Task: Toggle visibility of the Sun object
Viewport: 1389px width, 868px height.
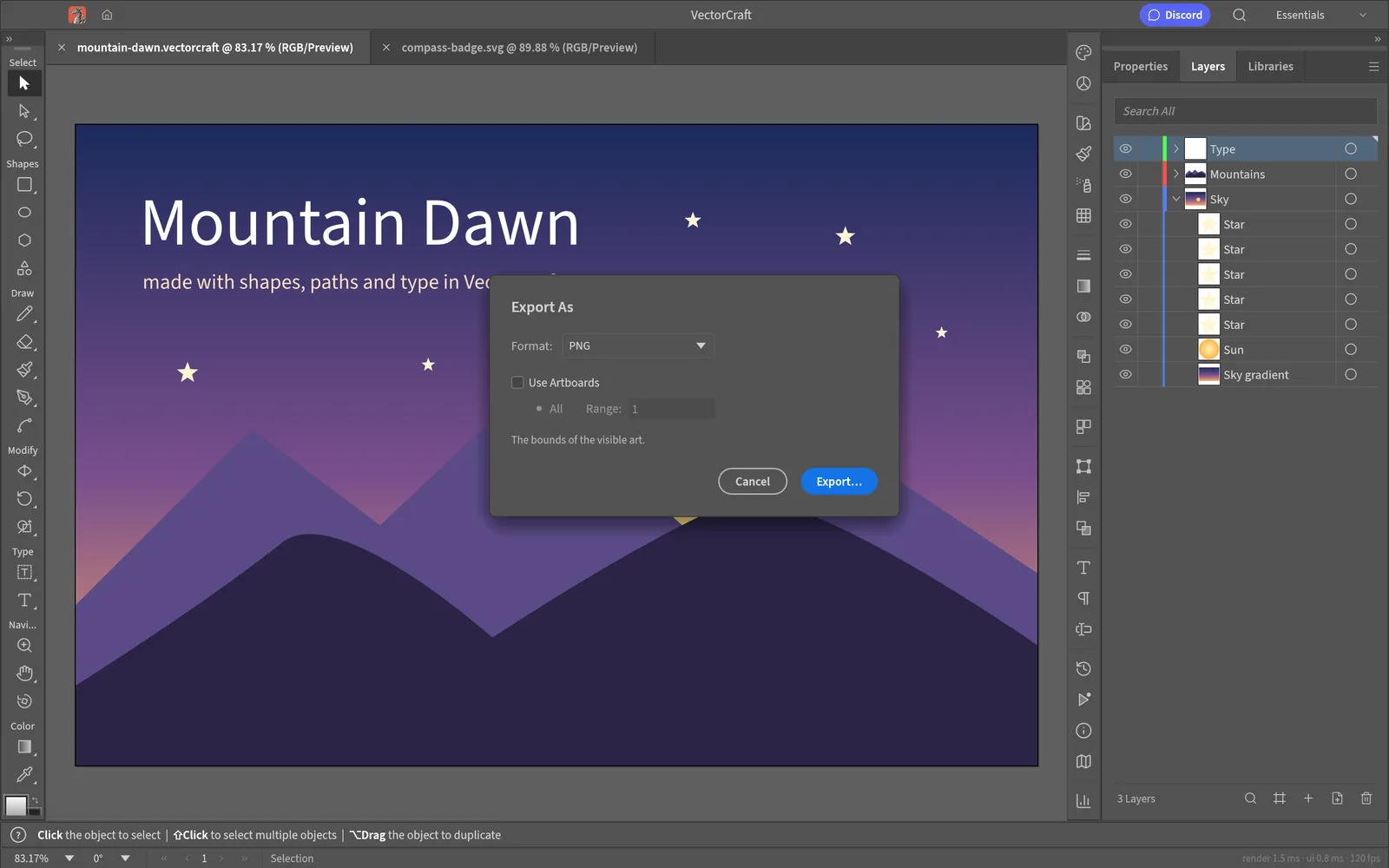Action: (1125, 350)
